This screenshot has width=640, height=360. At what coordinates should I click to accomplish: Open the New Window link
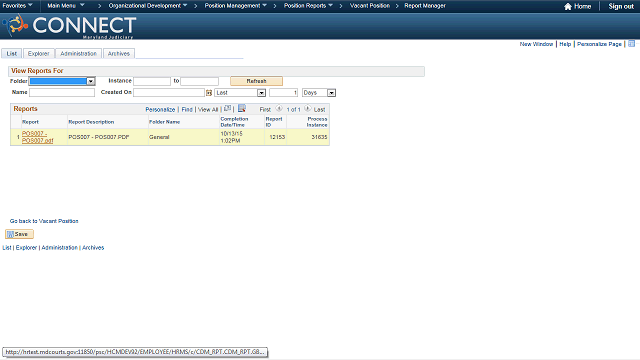pos(536,44)
